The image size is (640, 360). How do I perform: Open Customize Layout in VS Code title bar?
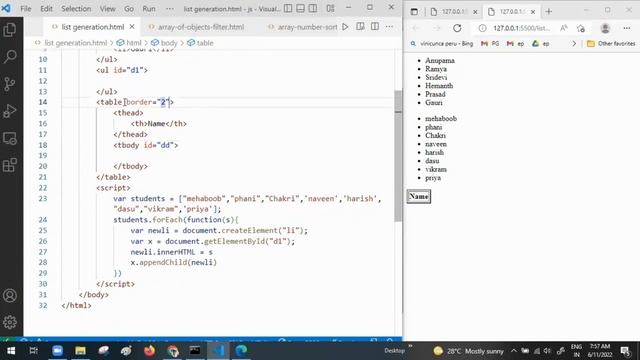click(331, 8)
